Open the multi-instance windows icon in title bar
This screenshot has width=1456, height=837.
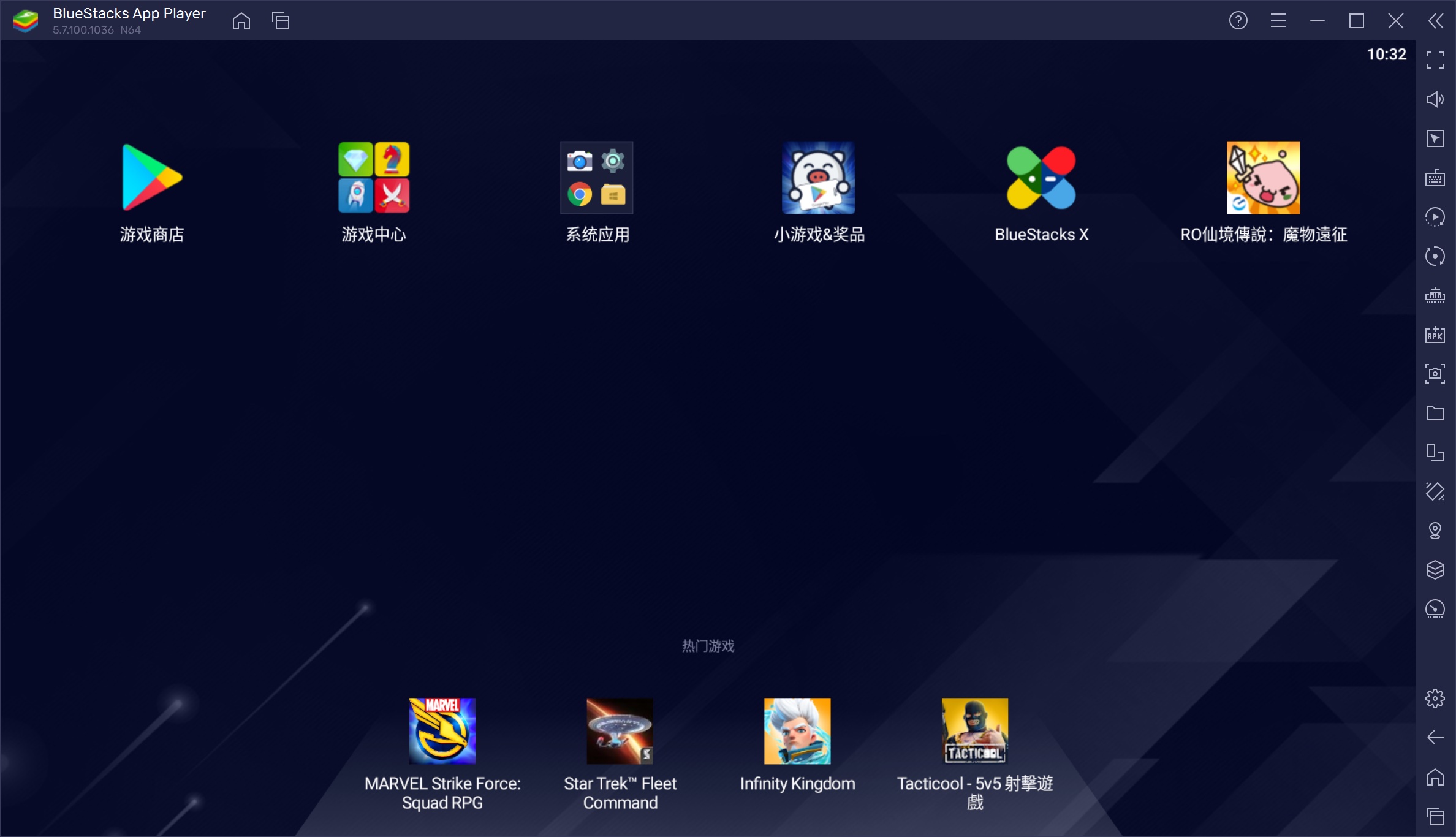point(281,21)
